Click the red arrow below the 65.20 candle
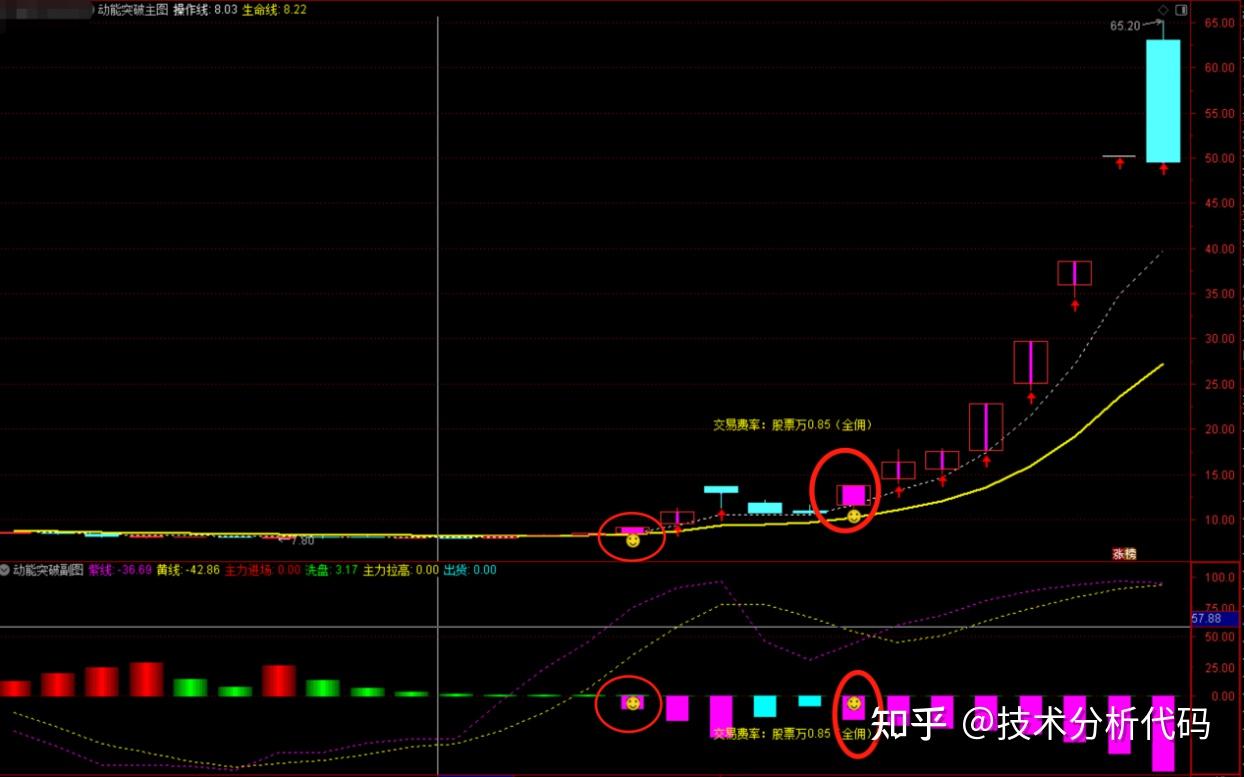 tap(1163, 169)
